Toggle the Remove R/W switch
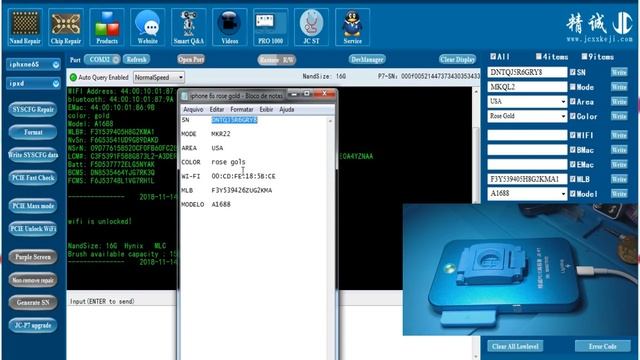 click(x=277, y=60)
